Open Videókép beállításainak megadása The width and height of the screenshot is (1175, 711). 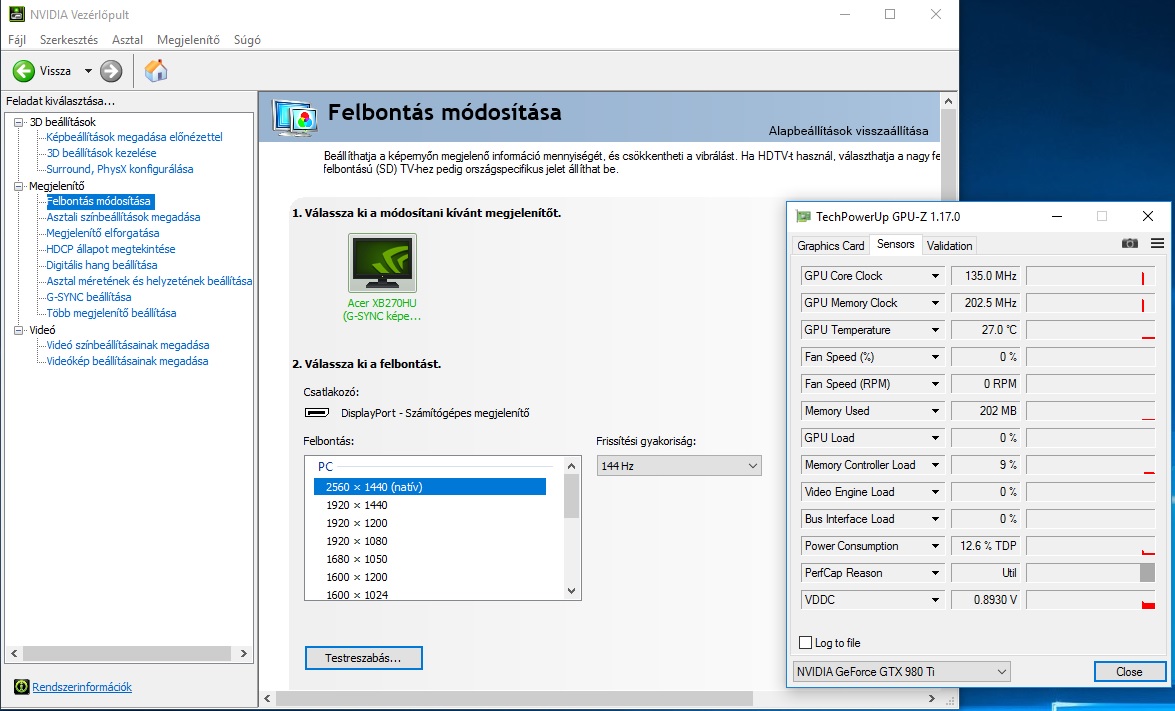pyautogui.click(x=127, y=361)
